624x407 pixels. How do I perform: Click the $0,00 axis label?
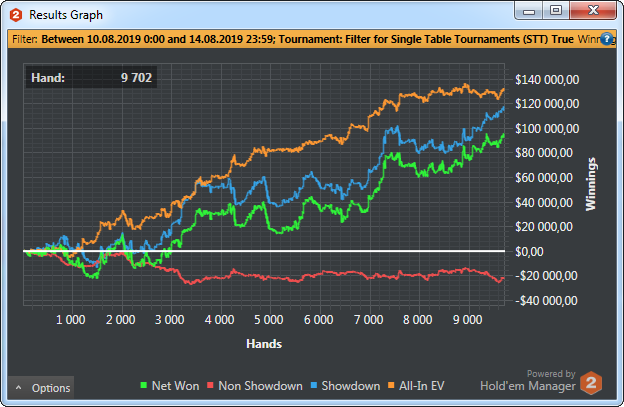pyautogui.click(x=529, y=251)
